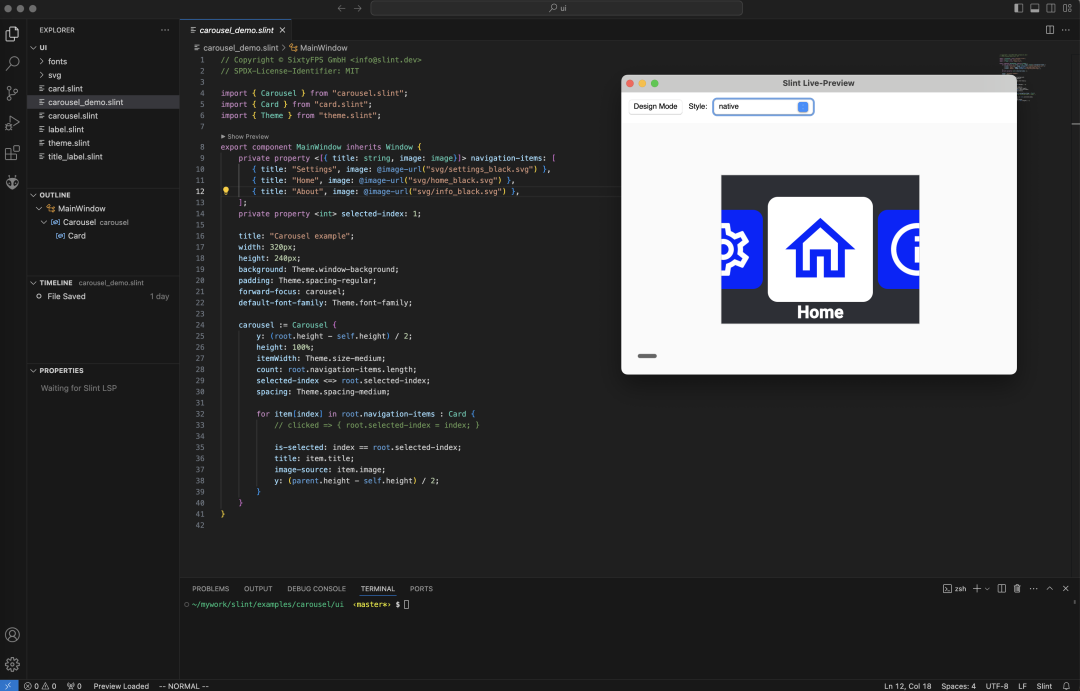The width and height of the screenshot is (1080, 691).
Task: Open the Extensions view
Action: 12,152
